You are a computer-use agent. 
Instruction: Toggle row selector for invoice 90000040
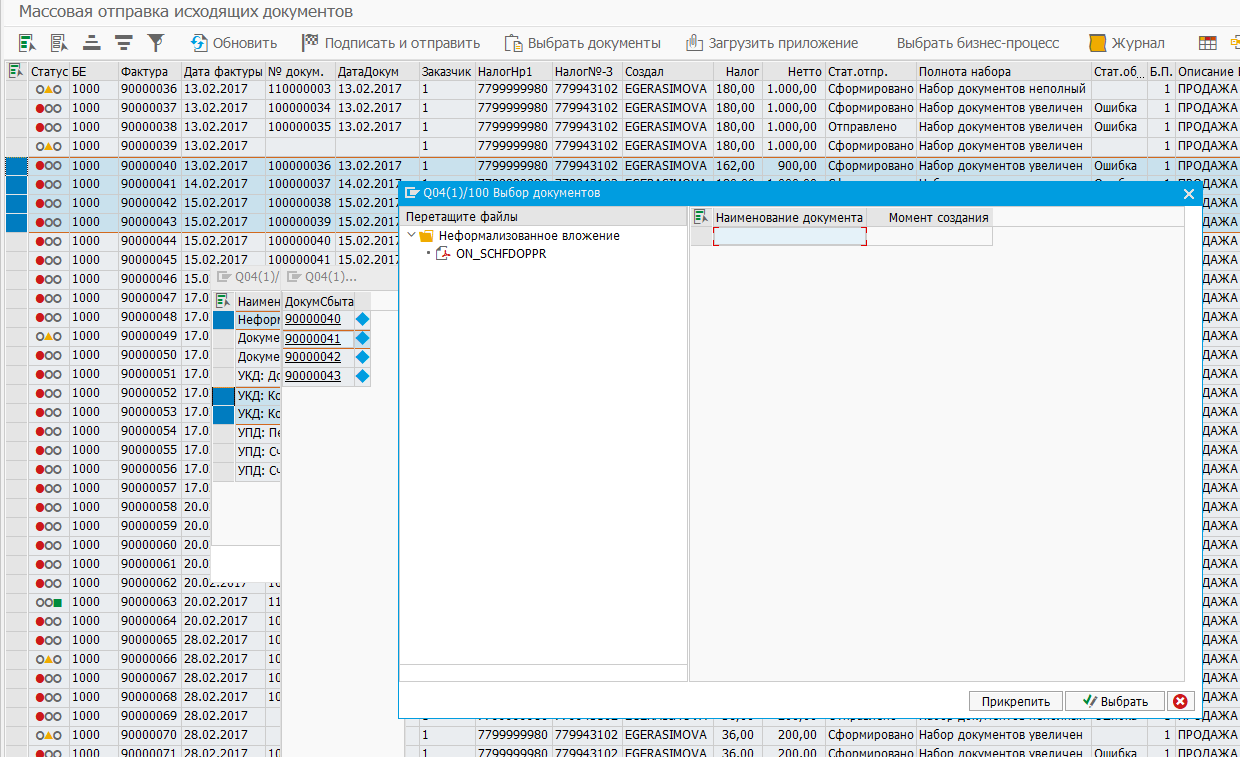(x=17, y=166)
